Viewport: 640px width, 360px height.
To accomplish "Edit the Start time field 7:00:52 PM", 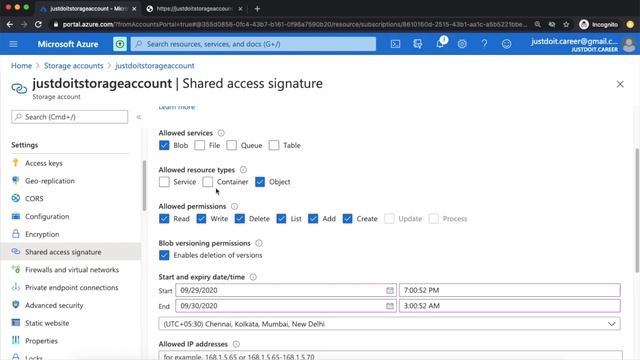I will pos(510,290).
